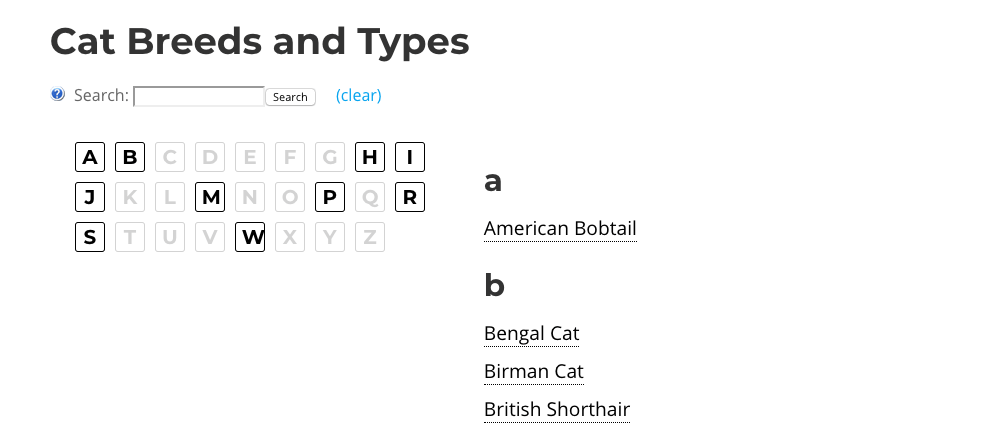
Task: Select the letter I filter
Action: tap(410, 157)
